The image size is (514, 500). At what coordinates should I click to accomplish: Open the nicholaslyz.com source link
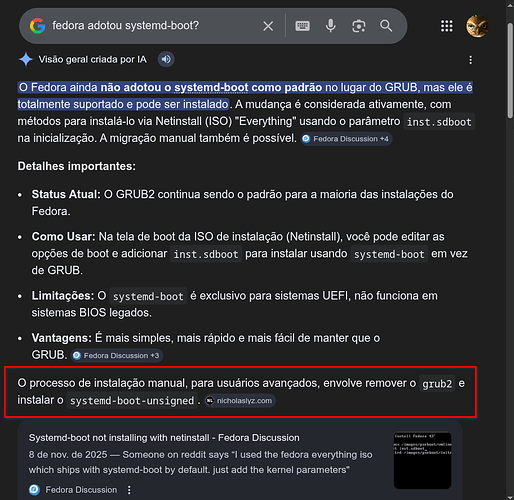[240, 401]
